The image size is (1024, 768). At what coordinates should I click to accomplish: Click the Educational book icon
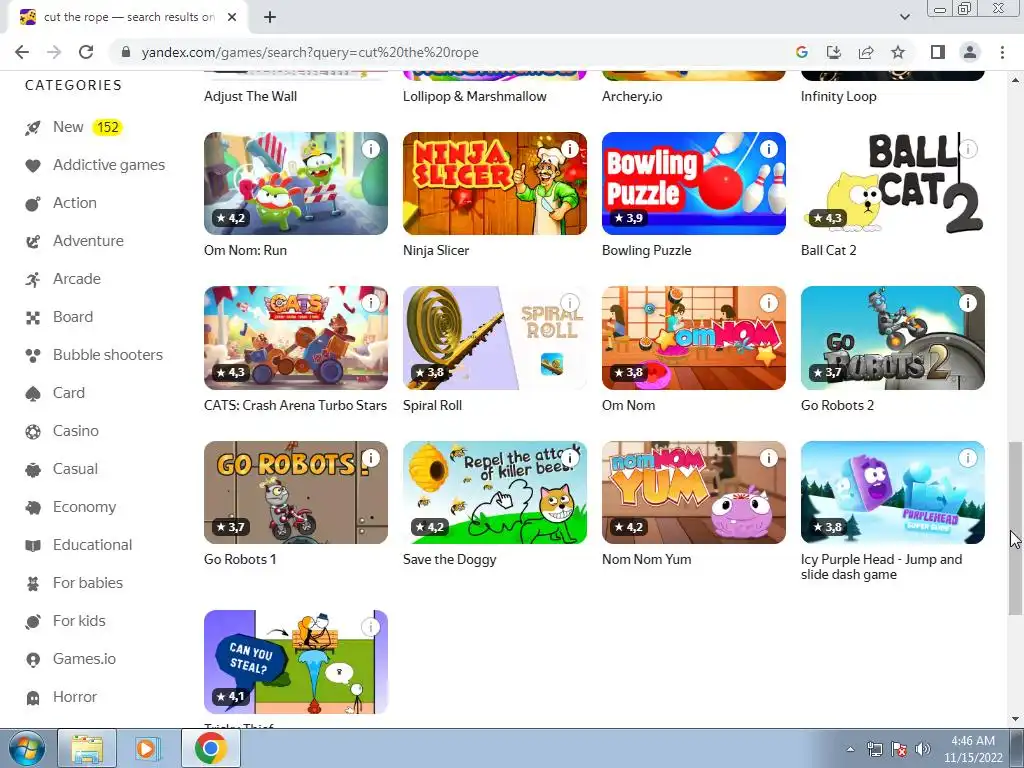(x=33, y=545)
